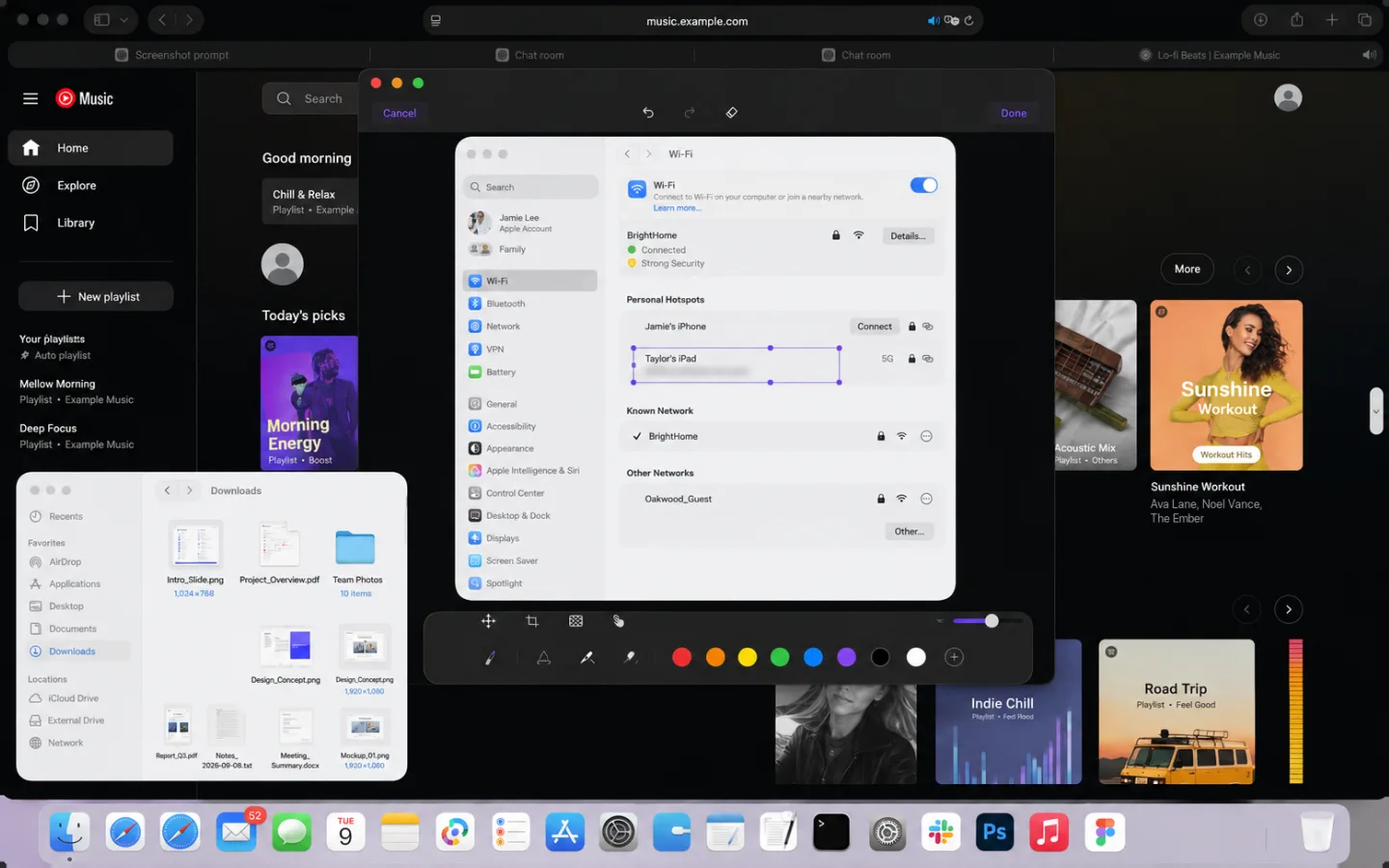Toggle the speaker icon in the address bar

933,20
